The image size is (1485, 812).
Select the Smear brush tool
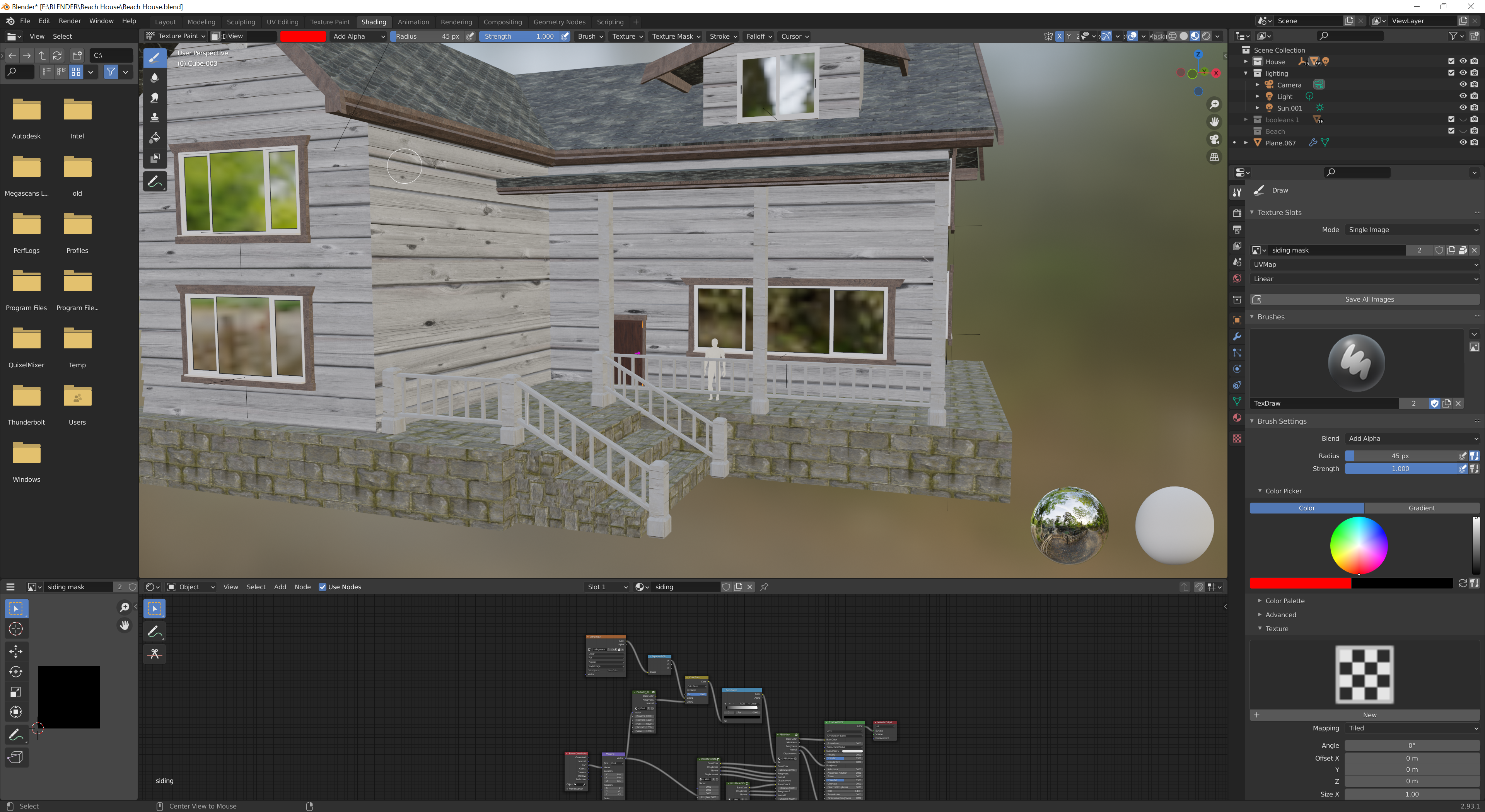point(155,98)
